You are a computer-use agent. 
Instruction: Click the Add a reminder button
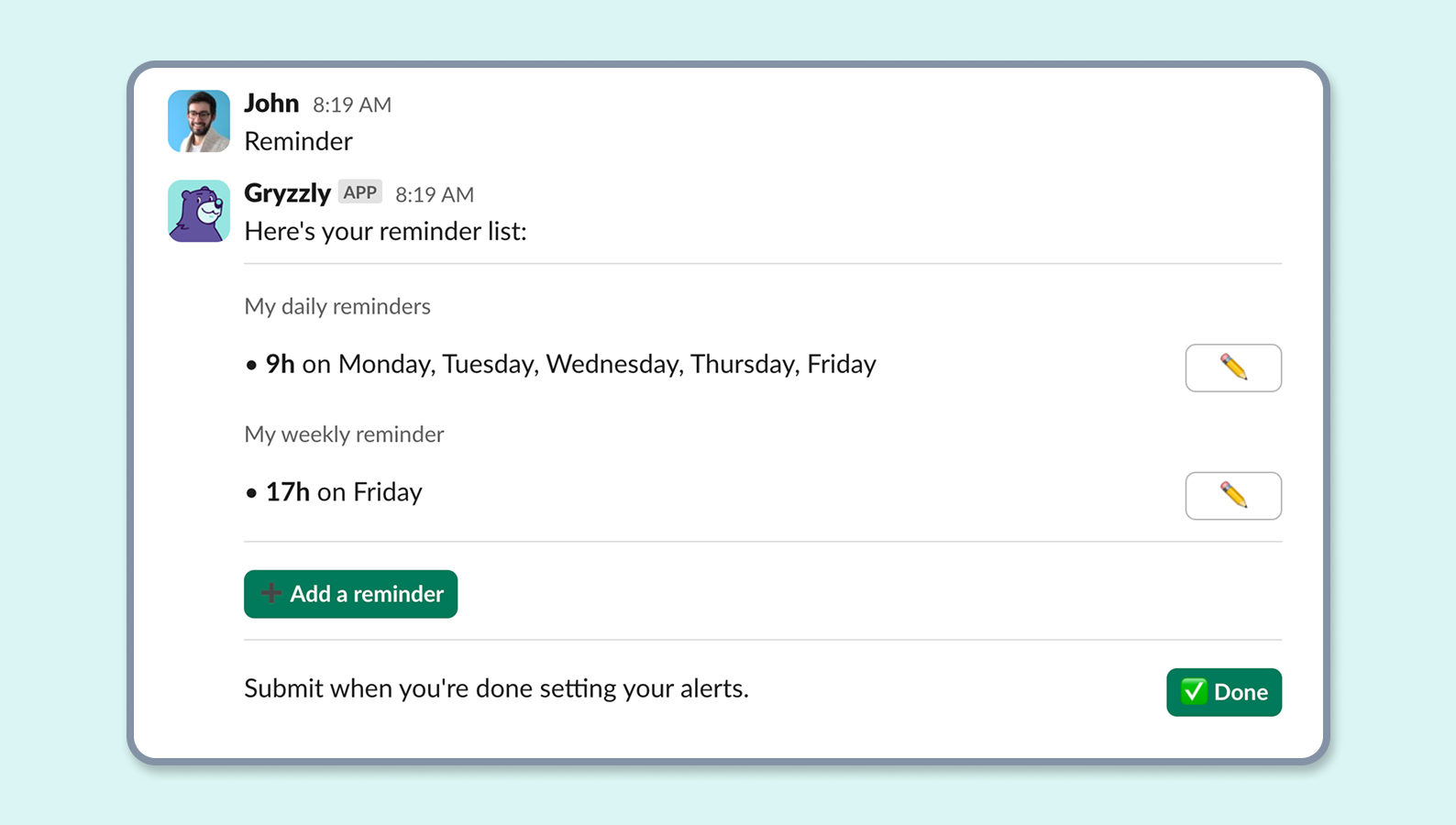click(350, 594)
